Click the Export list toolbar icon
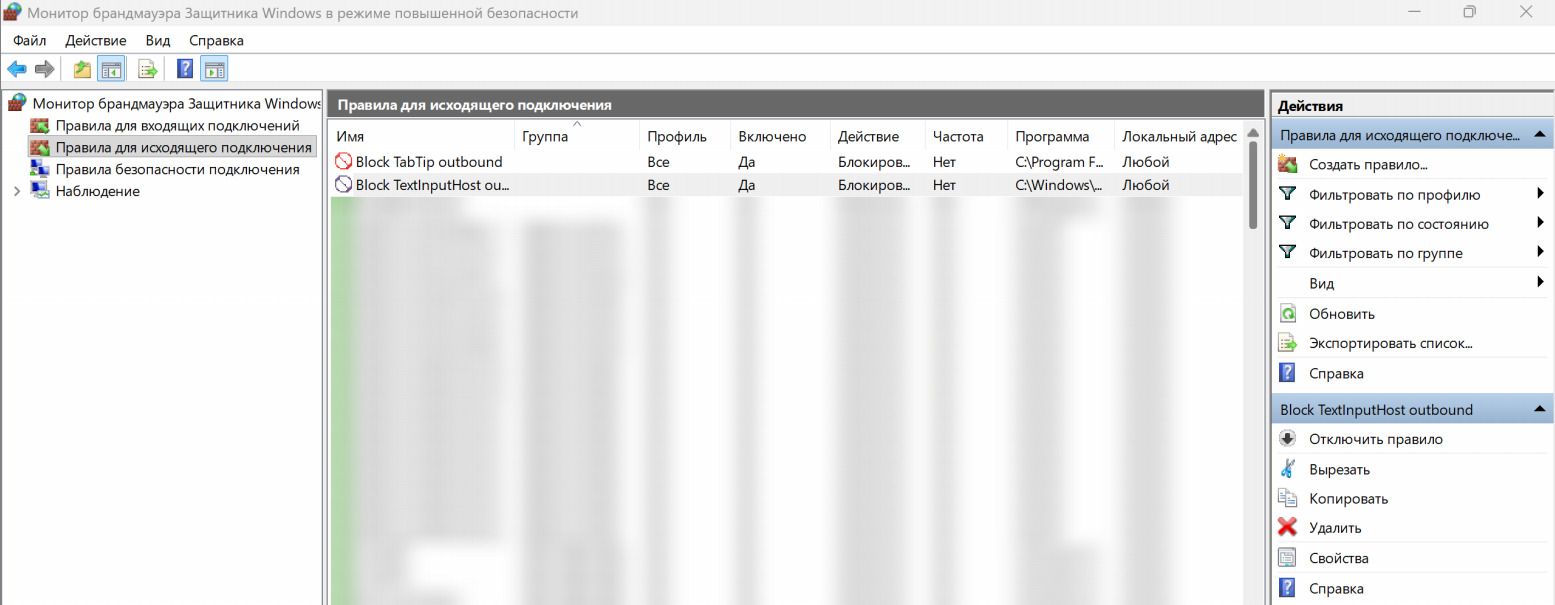 148,69
